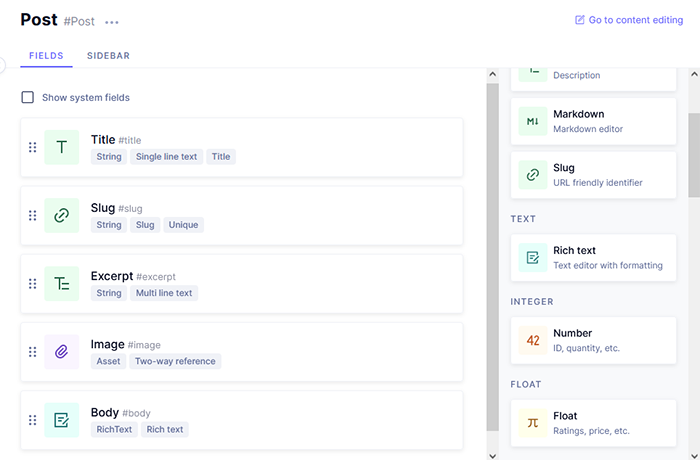Open the Image field card

pos(242,352)
